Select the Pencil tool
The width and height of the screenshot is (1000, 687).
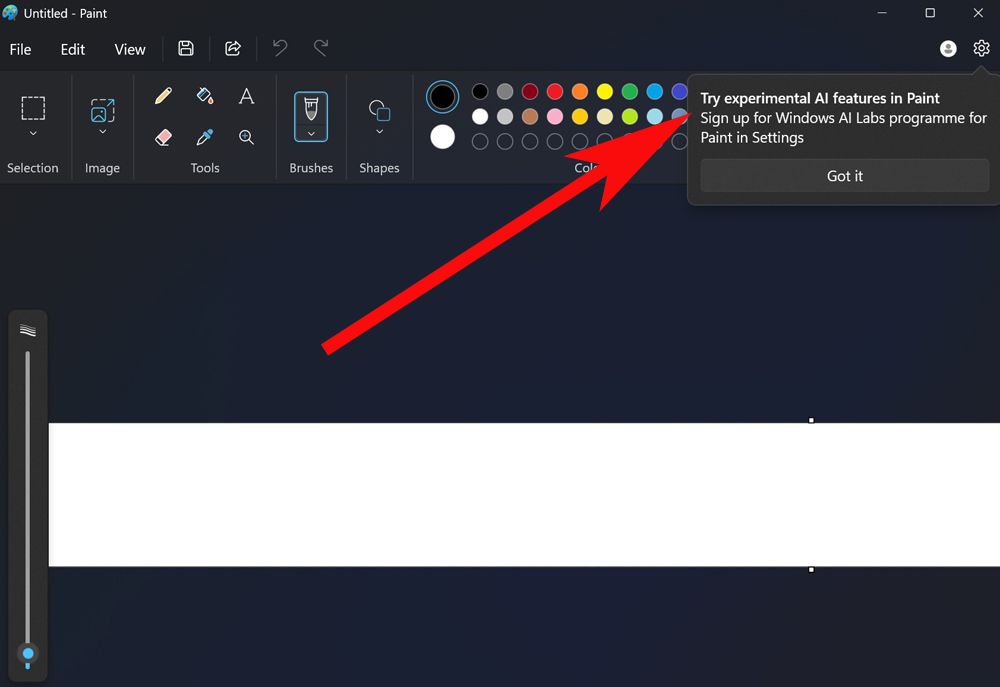coord(163,96)
